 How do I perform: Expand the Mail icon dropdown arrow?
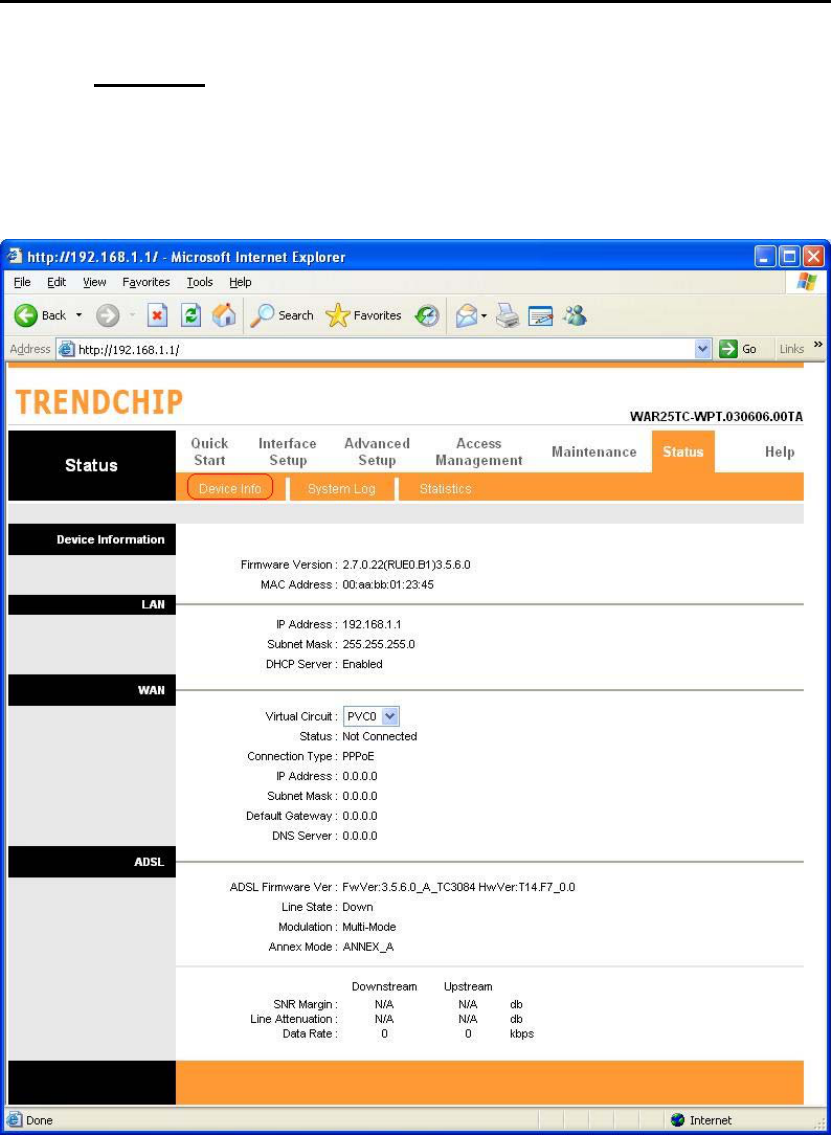coord(484,316)
